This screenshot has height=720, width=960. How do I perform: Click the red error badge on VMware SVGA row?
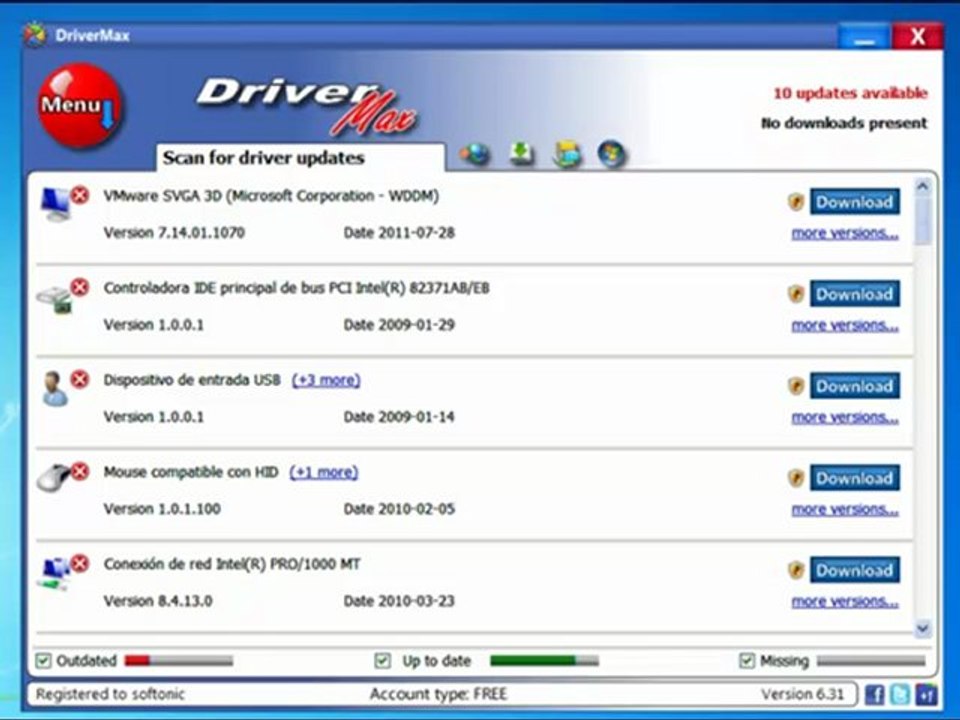(80, 195)
